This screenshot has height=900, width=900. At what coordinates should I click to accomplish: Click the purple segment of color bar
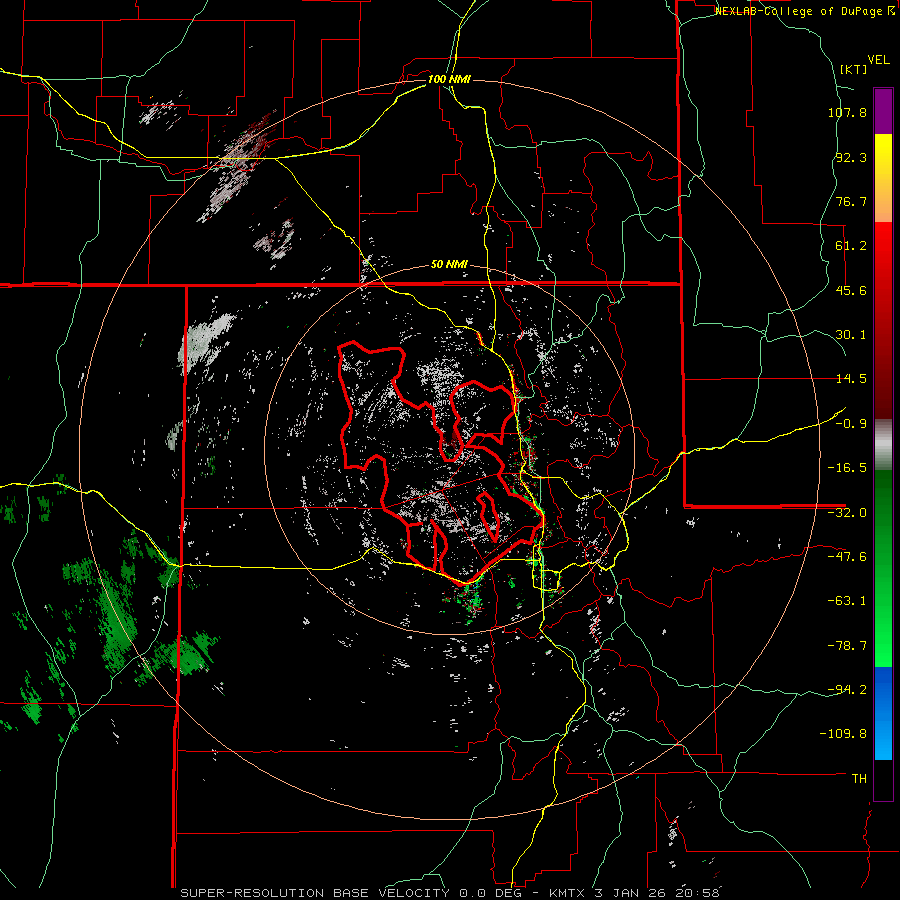tap(883, 111)
